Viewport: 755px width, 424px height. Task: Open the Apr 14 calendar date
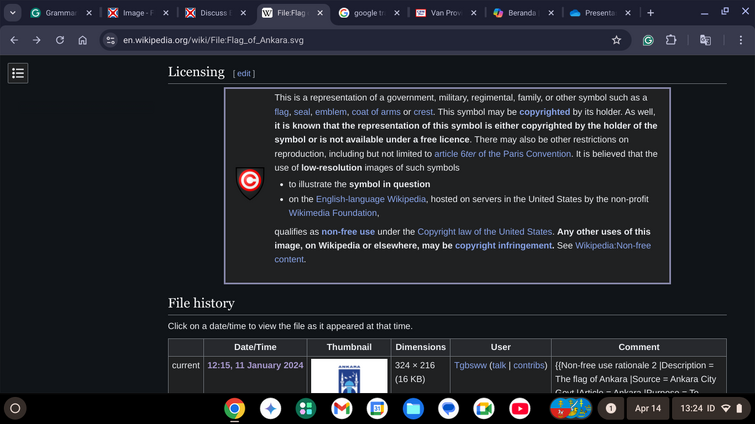648,409
